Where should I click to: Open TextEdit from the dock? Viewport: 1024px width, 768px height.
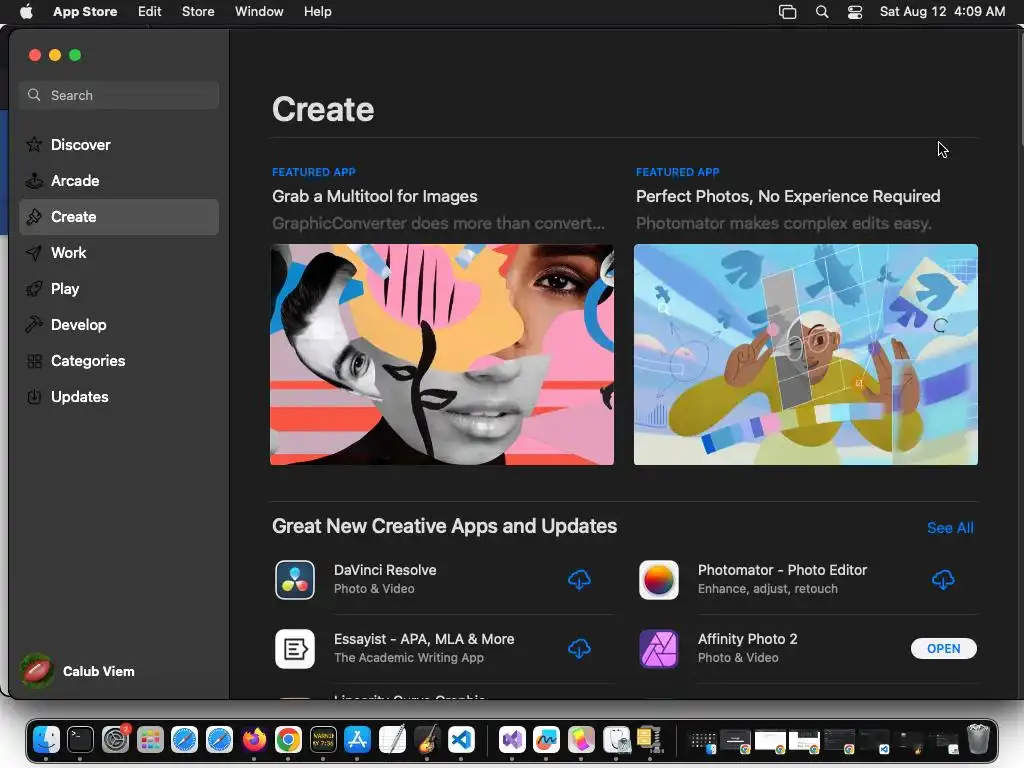[392, 740]
